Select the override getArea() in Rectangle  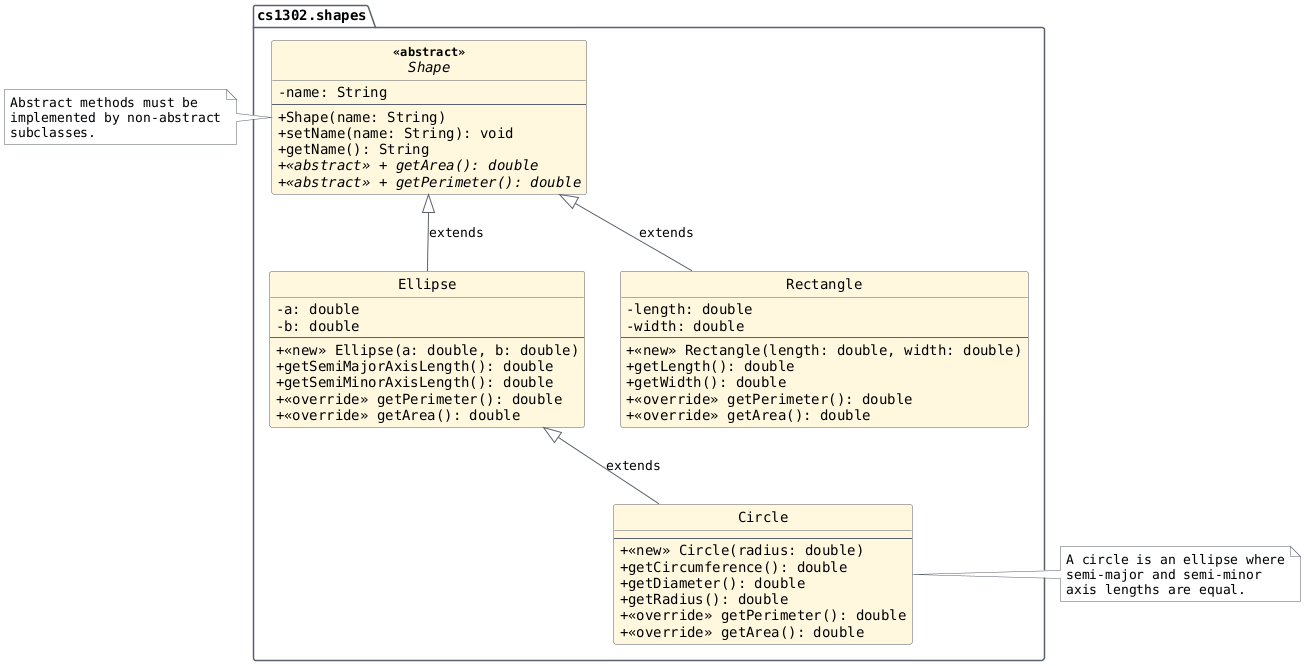(747, 415)
